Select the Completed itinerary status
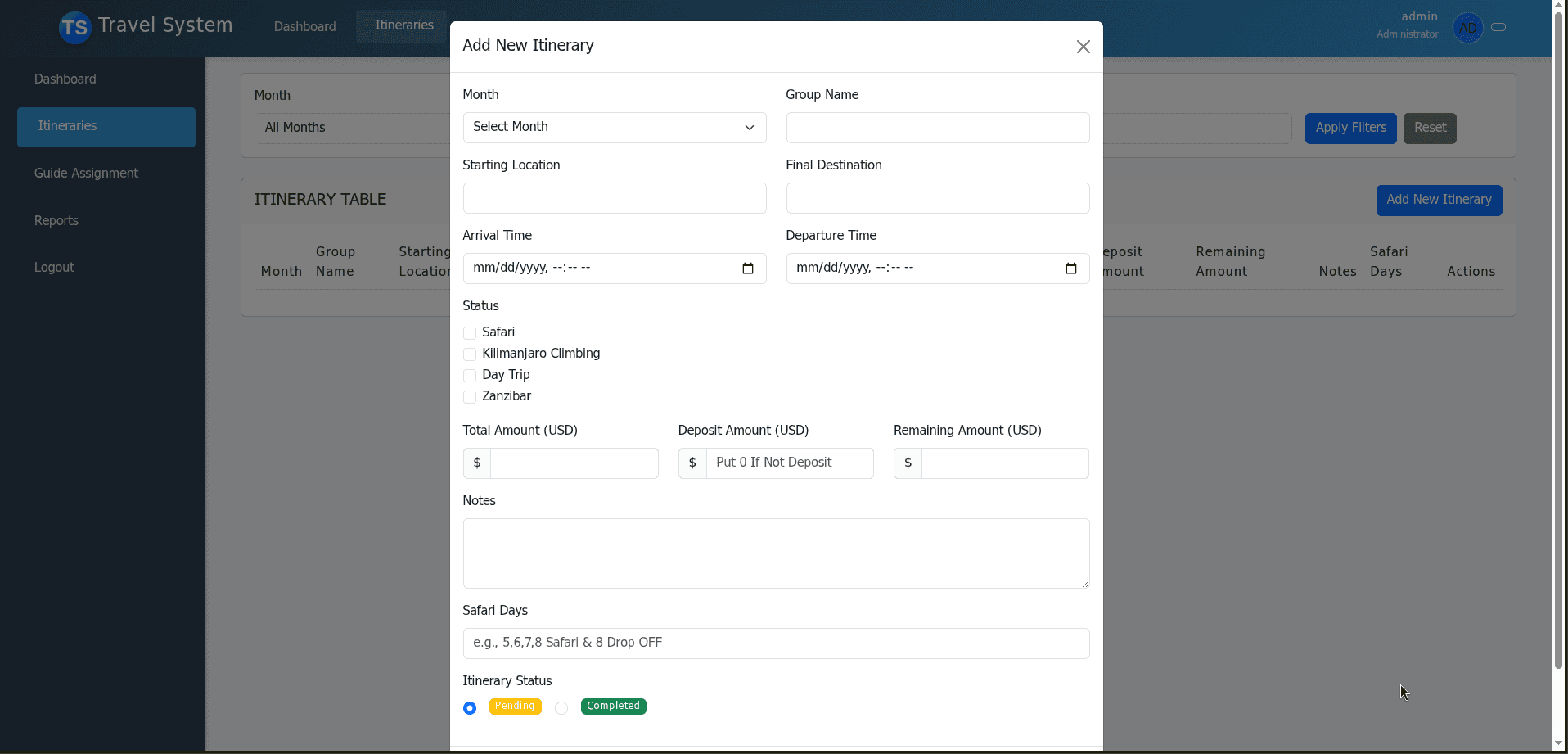The width and height of the screenshot is (1568, 754). (x=561, y=707)
